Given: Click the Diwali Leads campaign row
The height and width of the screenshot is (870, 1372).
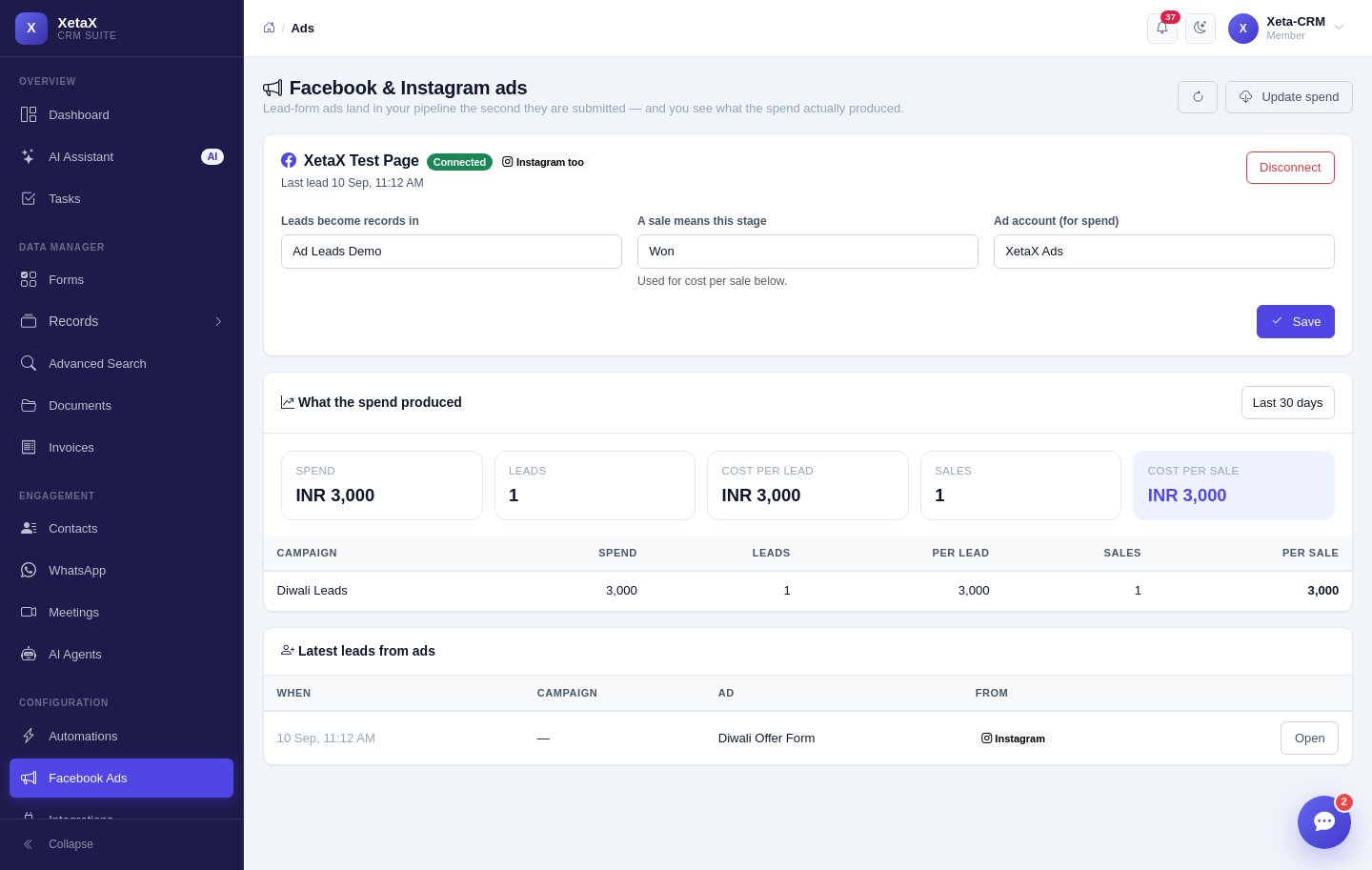Looking at the screenshot, I should (x=808, y=591).
